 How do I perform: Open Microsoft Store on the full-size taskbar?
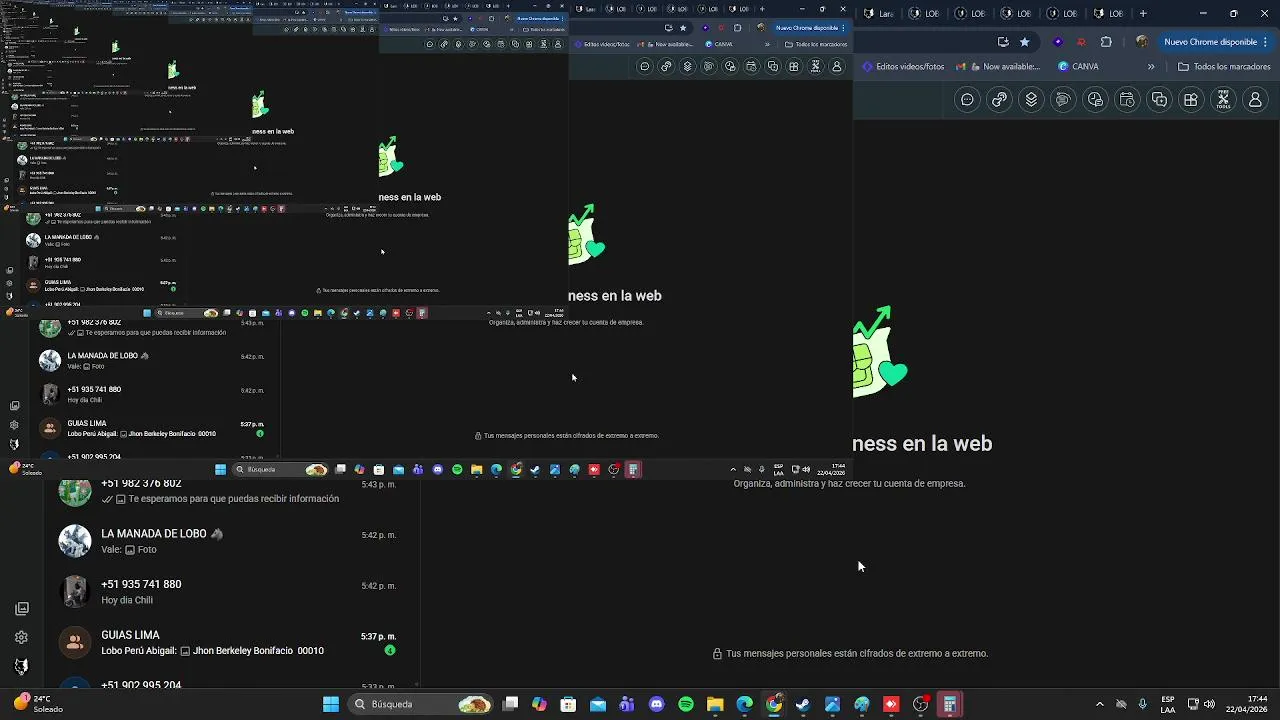point(568,704)
